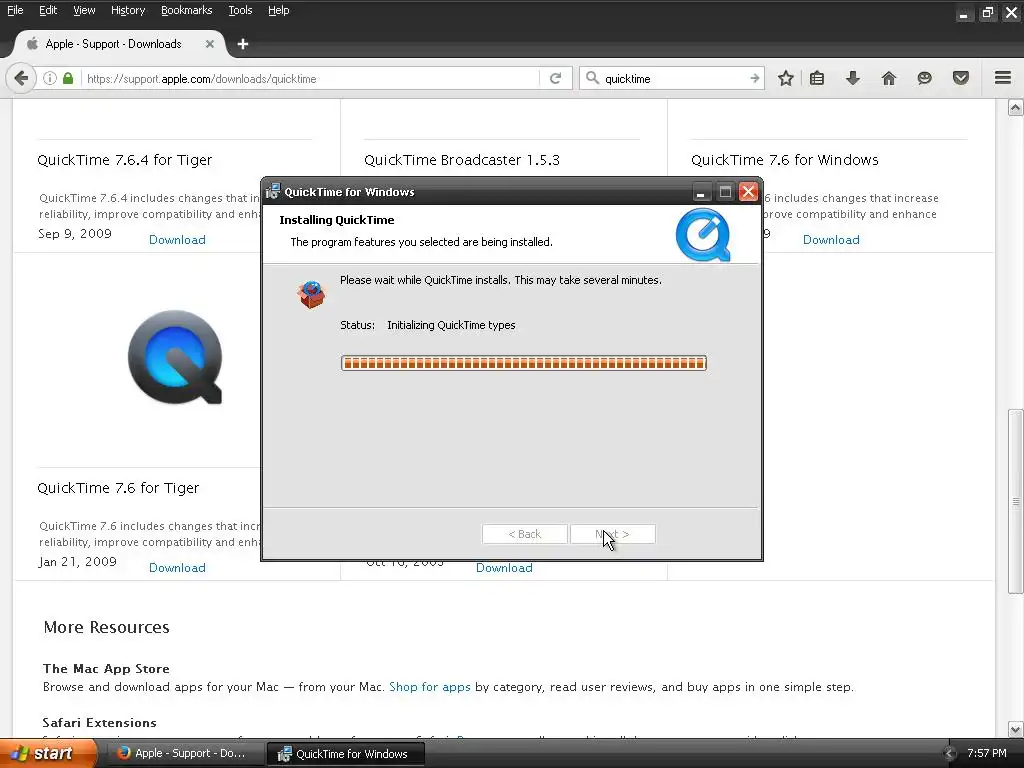Image resolution: width=1024 pixels, height=768 pixels.
Task: Open site information icon in address bar
Action: click(50, 78)
